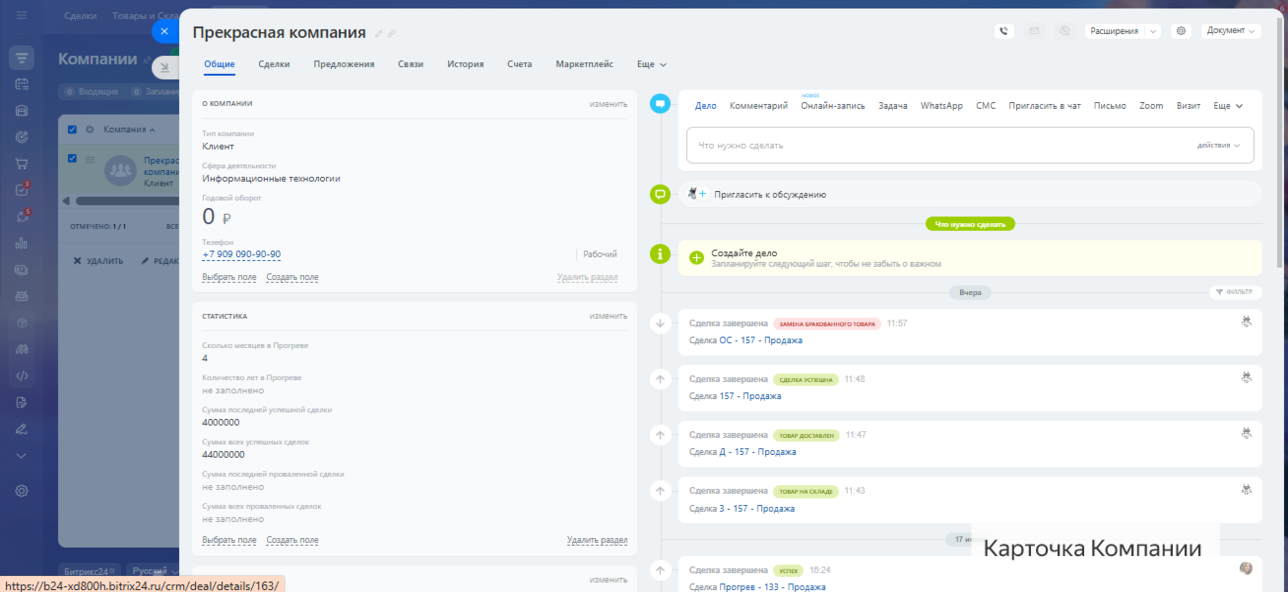This screenshot has width=1288, height=592.
Task: Open the analytics bar chart sidebar icon
Action: 21,243
